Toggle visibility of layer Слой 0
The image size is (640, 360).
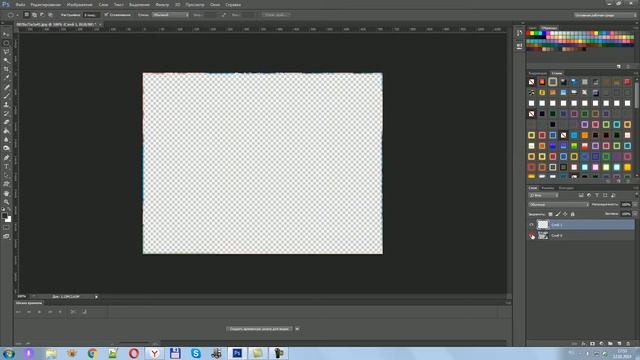[531, 236]
